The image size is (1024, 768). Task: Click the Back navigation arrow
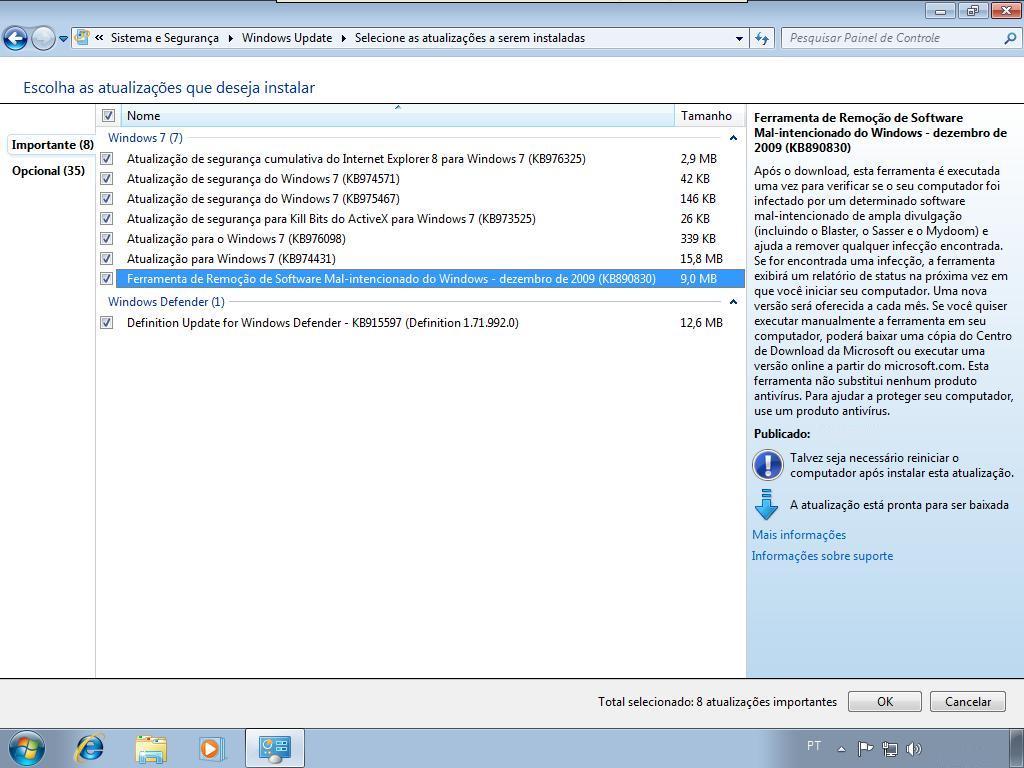click(16, 39)
